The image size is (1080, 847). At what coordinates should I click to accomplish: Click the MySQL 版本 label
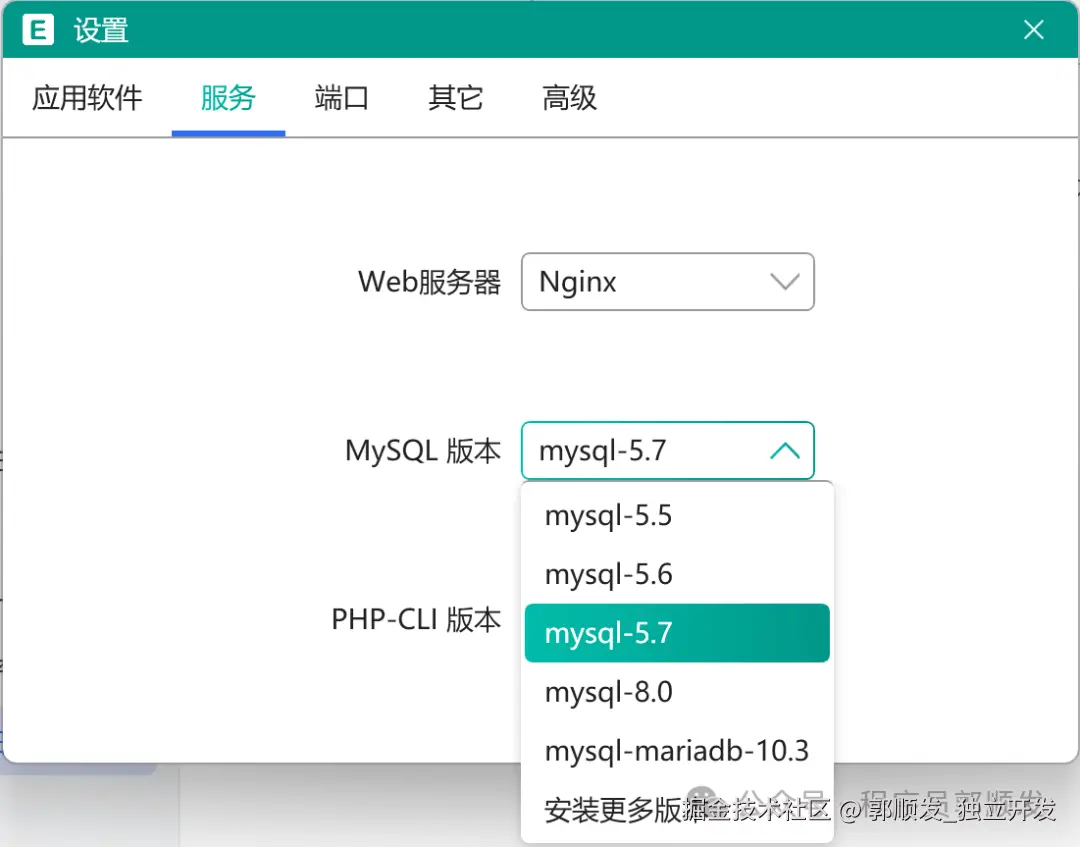point(423,451)
